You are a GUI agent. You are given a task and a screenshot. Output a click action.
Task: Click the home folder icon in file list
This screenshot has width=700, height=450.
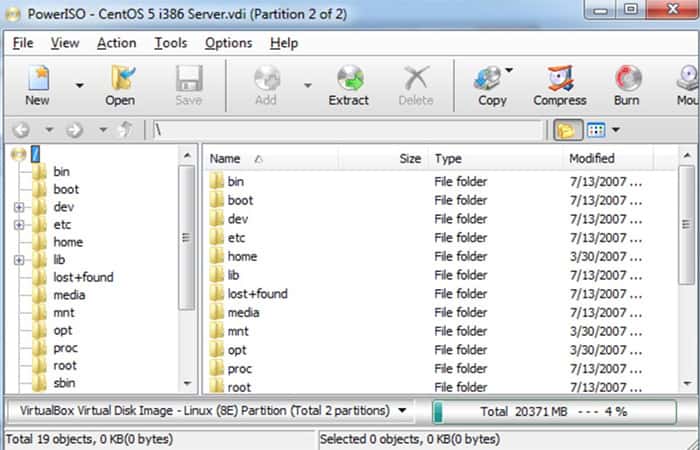[217, 256]
